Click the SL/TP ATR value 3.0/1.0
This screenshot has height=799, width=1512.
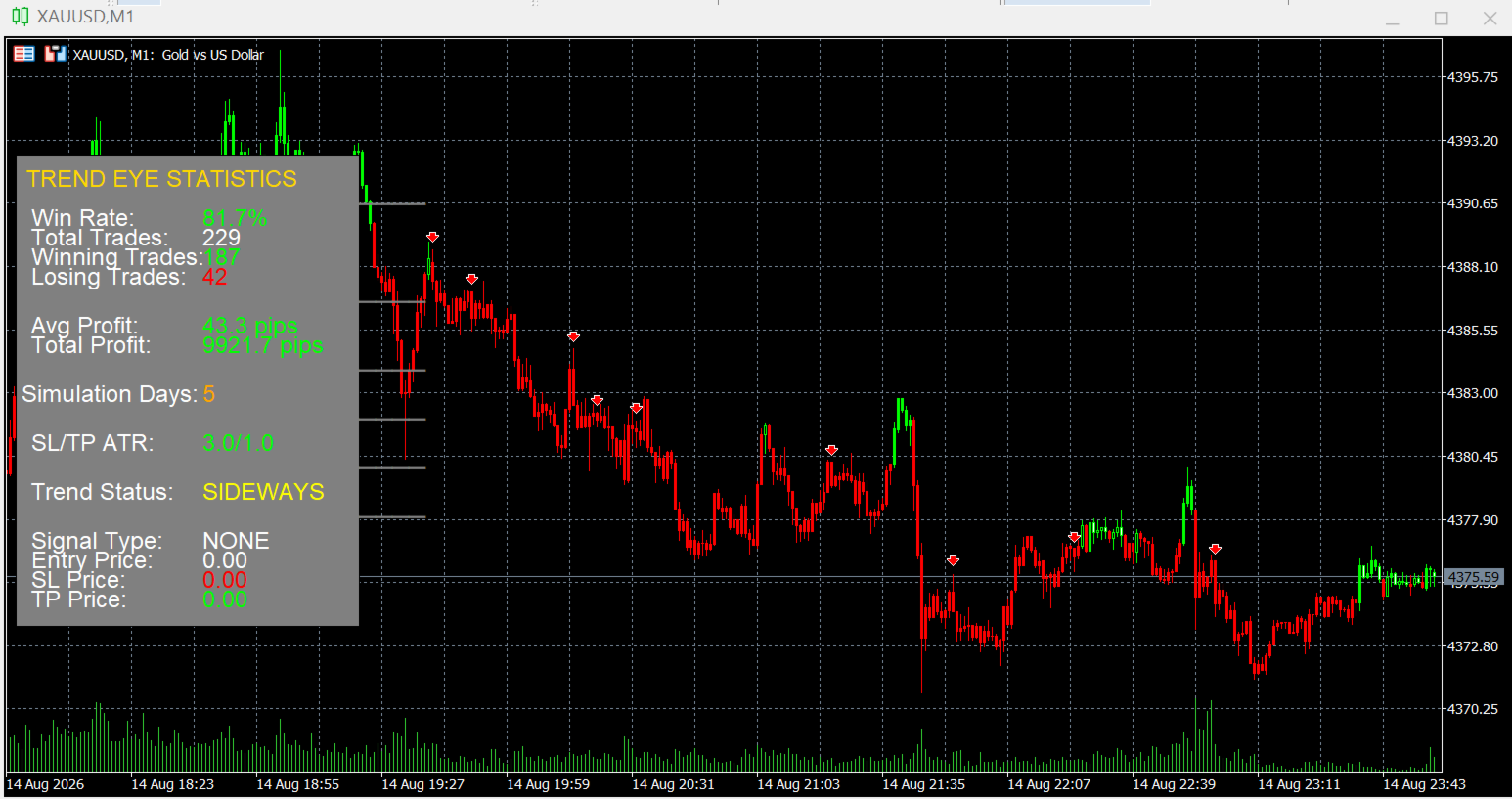pos(238,443)
